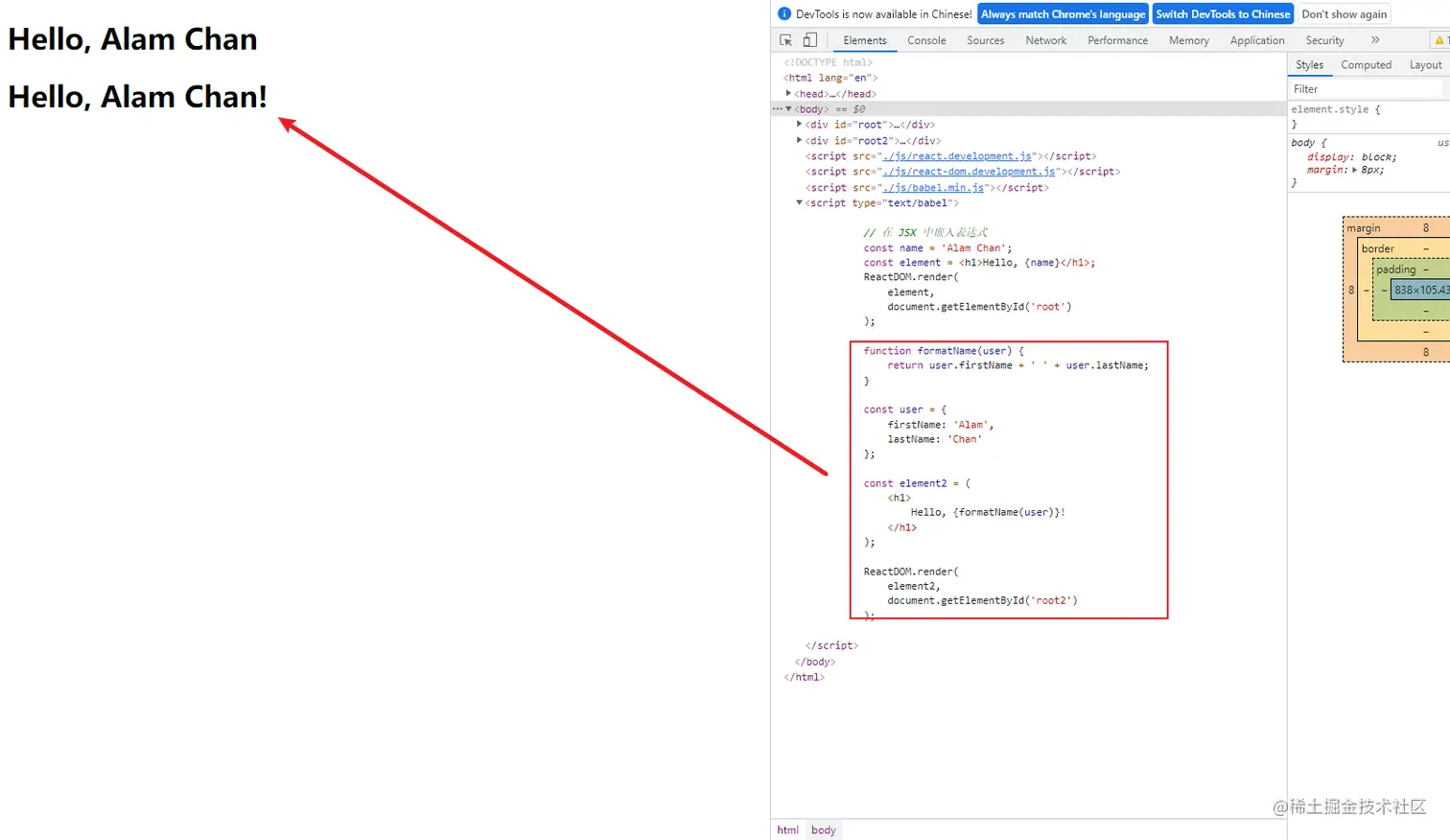The image size is (1450, 840).
Task: Select the element.style rule line
Action: tap(1336, 109)
